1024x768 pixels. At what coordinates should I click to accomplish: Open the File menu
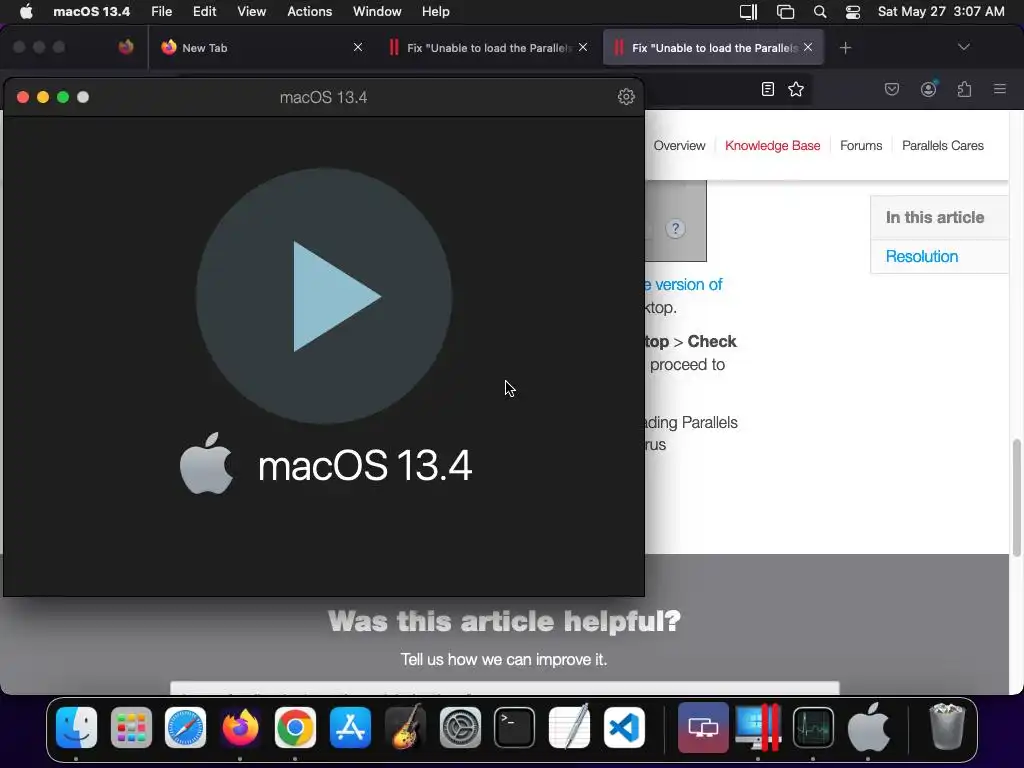[161, 11]
